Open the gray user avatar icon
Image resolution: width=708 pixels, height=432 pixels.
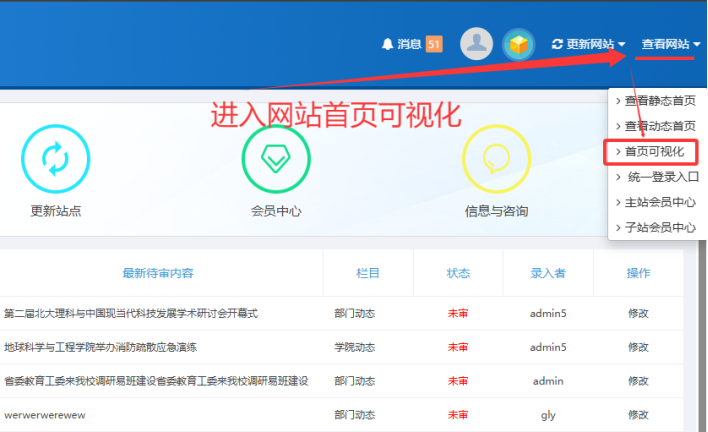click(476, 44)
